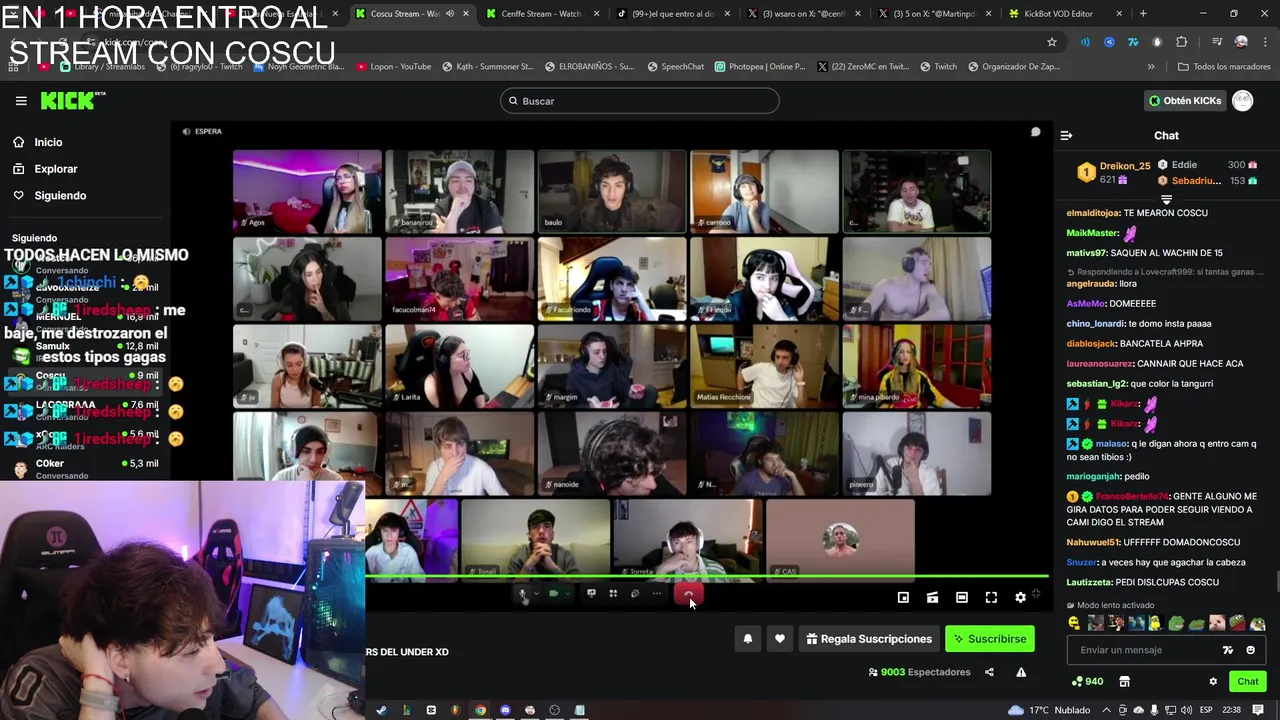Open the SpeechChat bookmark
Viewport: 1280px width, 720px height.
(x=674, y=67)
